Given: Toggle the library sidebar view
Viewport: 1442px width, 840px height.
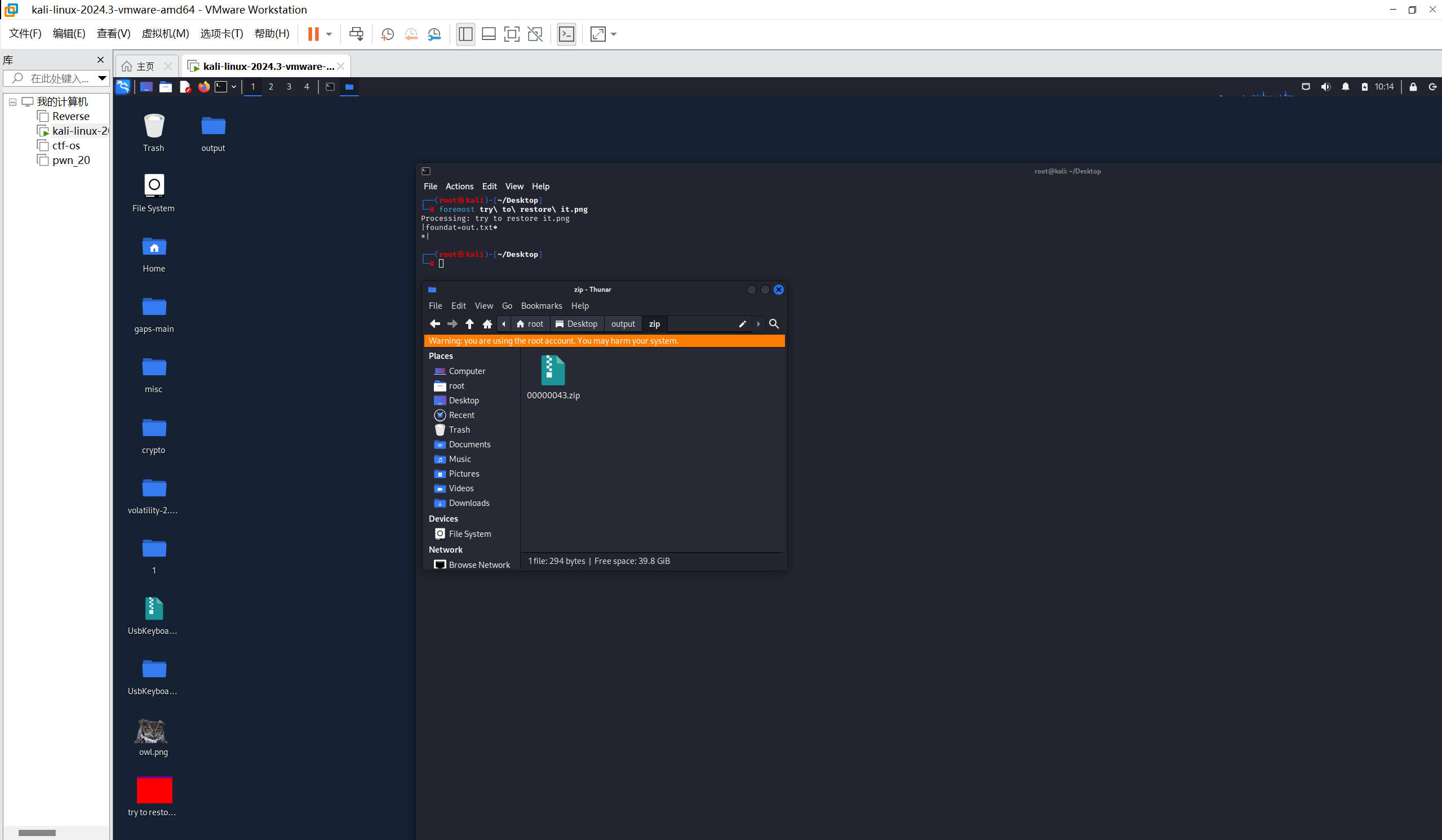Looking at the screenshot, I should coord(465,34).
